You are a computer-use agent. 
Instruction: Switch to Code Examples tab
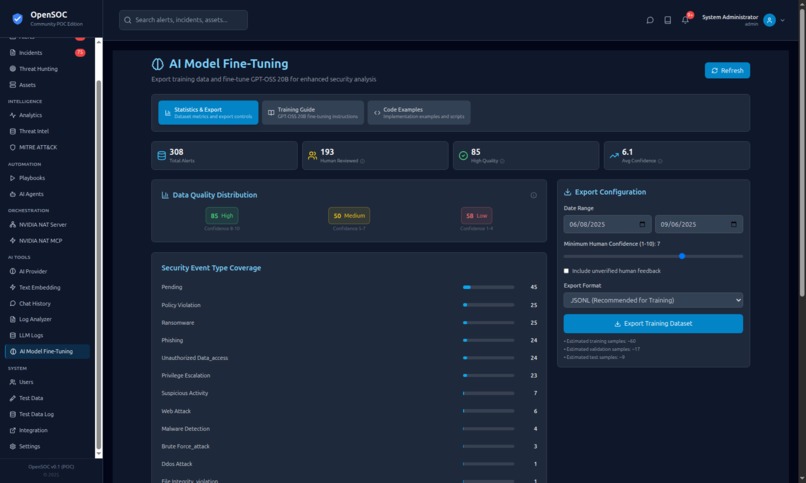coord(418,113)
